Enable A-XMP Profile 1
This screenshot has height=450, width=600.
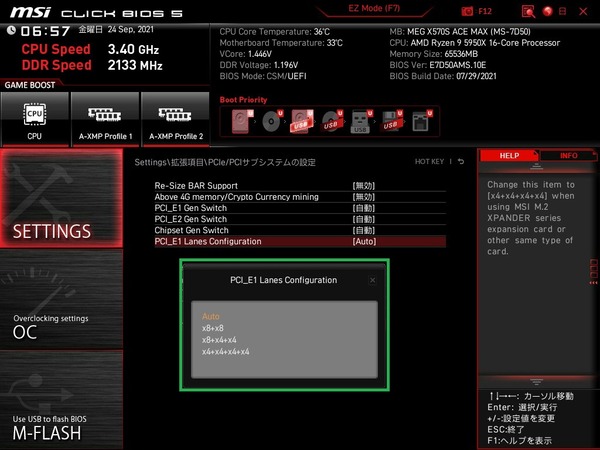pos(105,119)
